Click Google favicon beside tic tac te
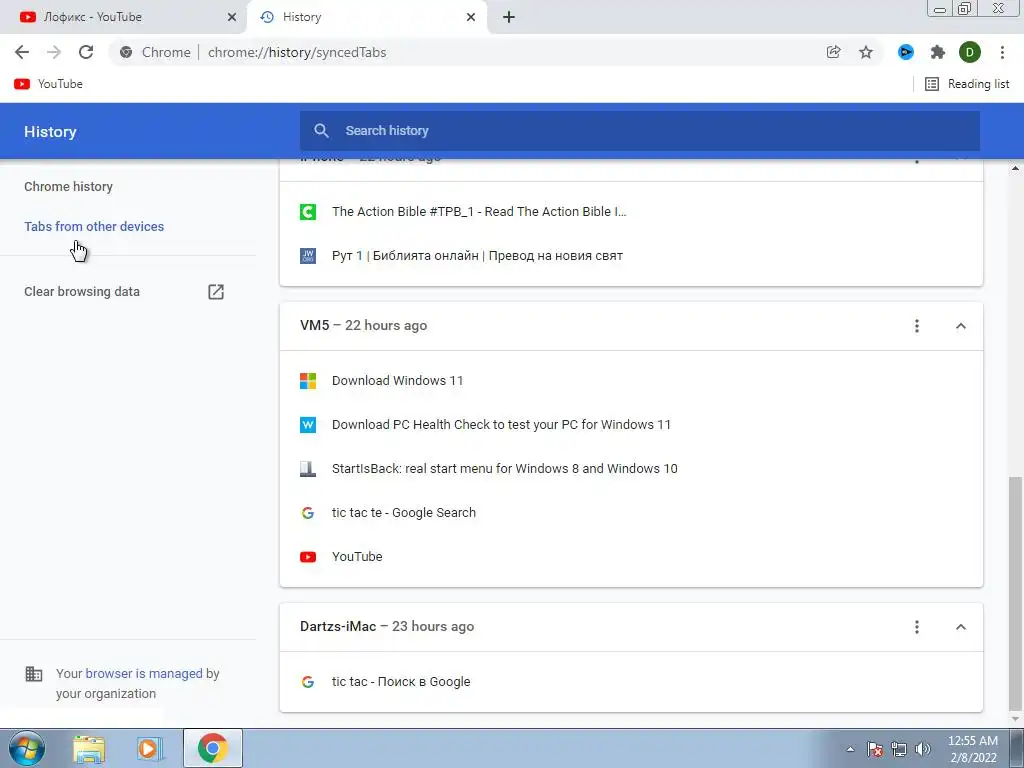1024x768 pixels. (308, 513)
